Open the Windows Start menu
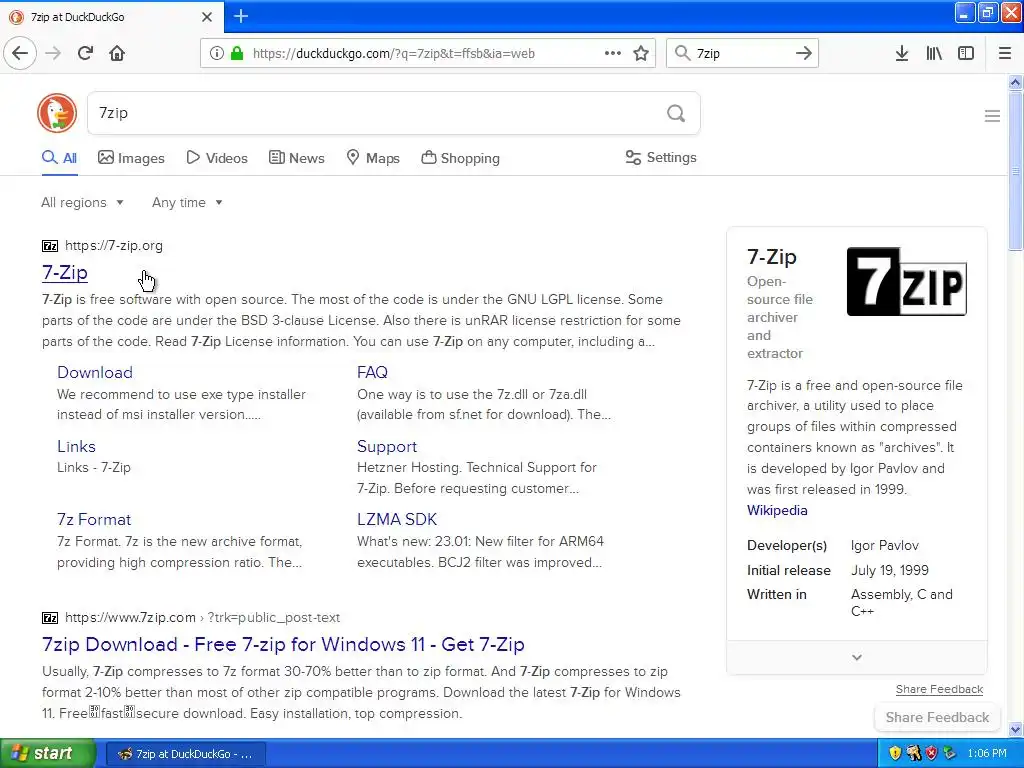This screenshot has width=1024, height=768. pos(48,753)
